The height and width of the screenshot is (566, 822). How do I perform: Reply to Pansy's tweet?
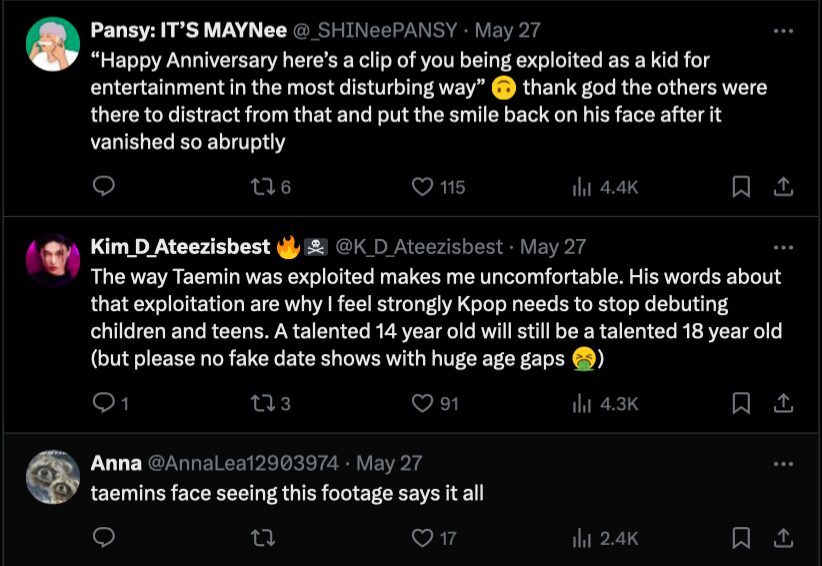click(x=104, y=187)
